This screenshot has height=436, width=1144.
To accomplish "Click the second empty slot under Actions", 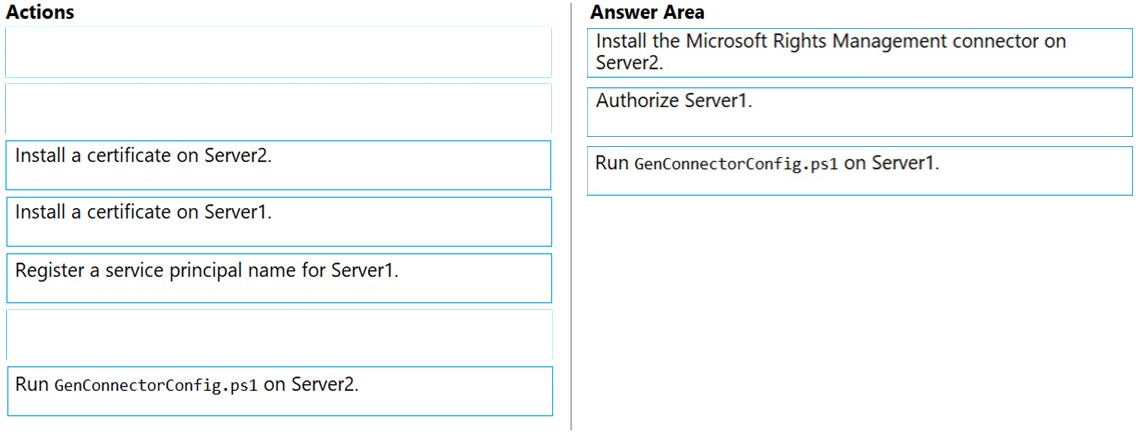I will coord(278,108).
